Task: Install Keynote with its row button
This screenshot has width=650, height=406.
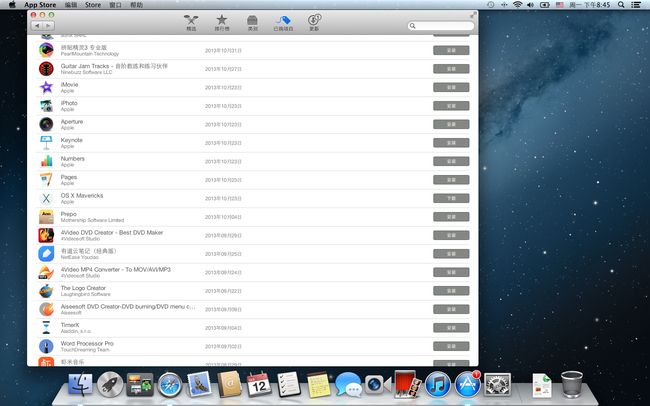Action: [x=451, y=143]
